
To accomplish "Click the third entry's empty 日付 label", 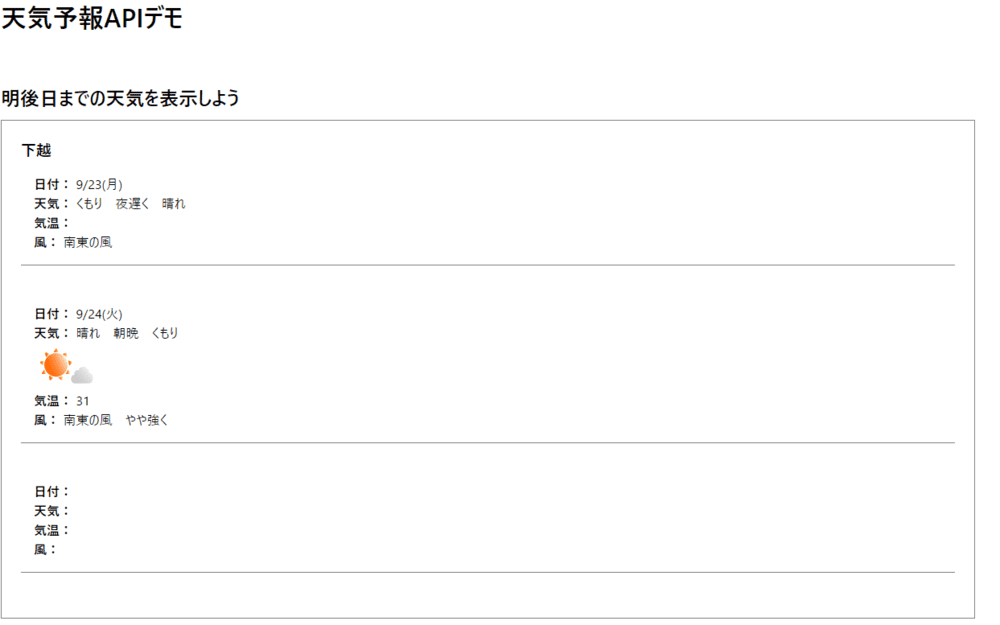I will coord(51,491).
